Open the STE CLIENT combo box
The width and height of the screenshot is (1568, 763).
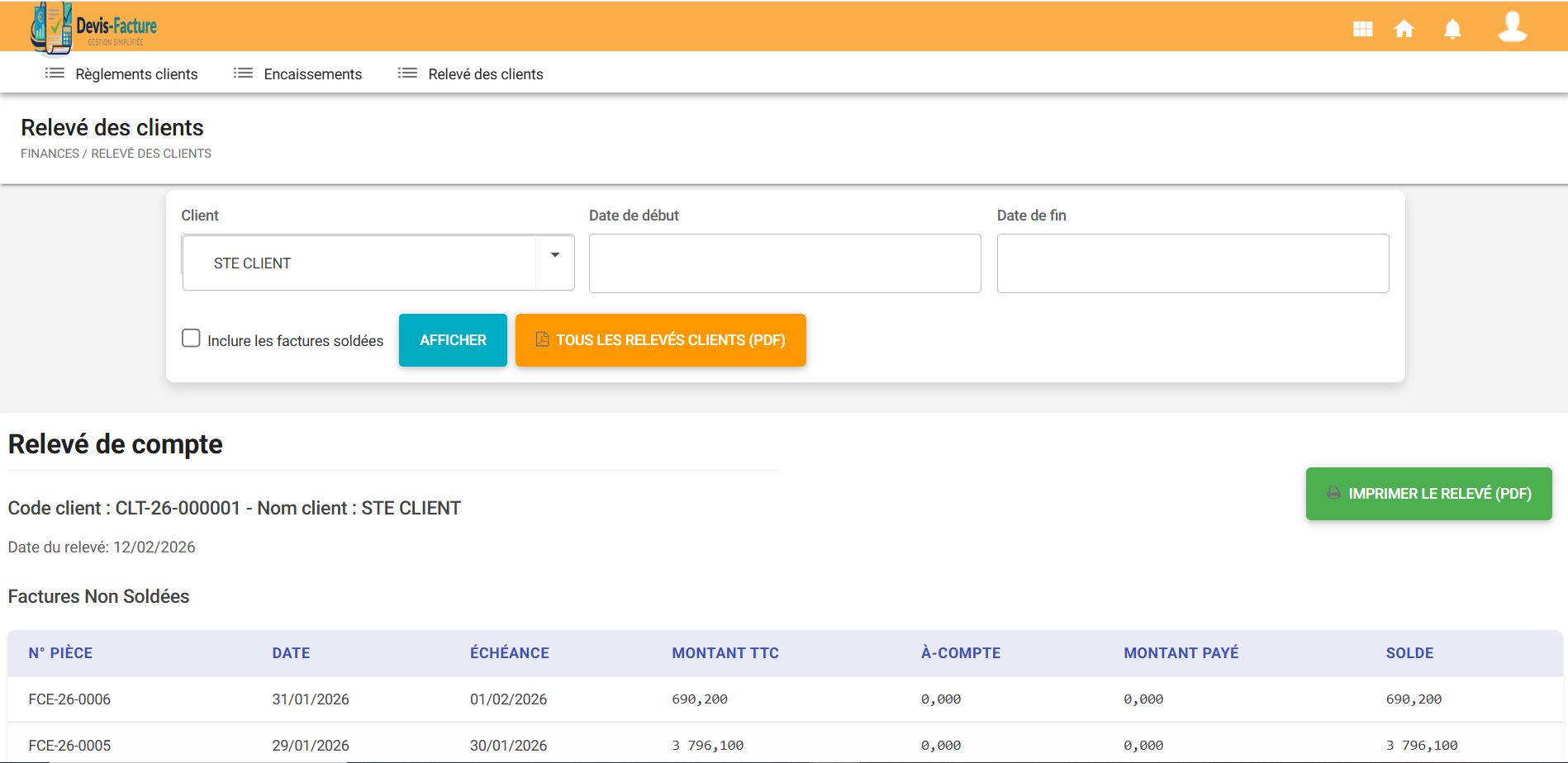pyautogui.click(x=359, y=263)
